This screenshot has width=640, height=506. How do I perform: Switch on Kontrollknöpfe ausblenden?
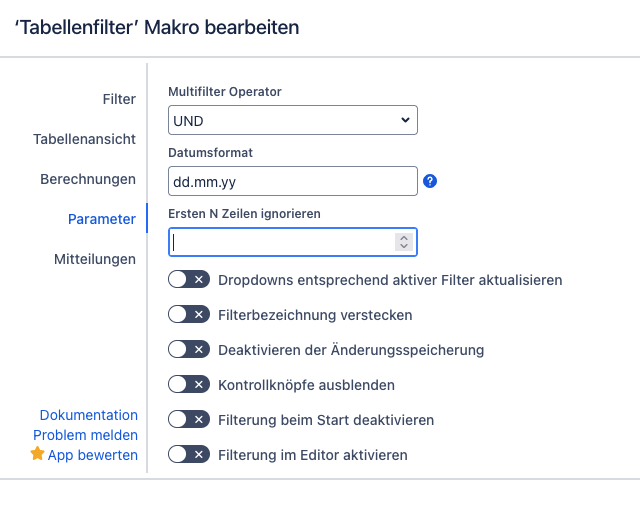(188, 385)
